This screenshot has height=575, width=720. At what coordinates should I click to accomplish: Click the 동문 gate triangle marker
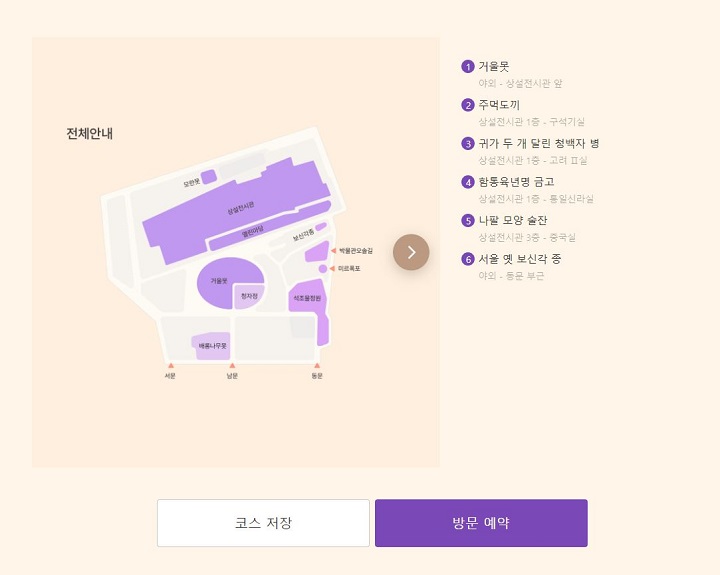point(317,366)
